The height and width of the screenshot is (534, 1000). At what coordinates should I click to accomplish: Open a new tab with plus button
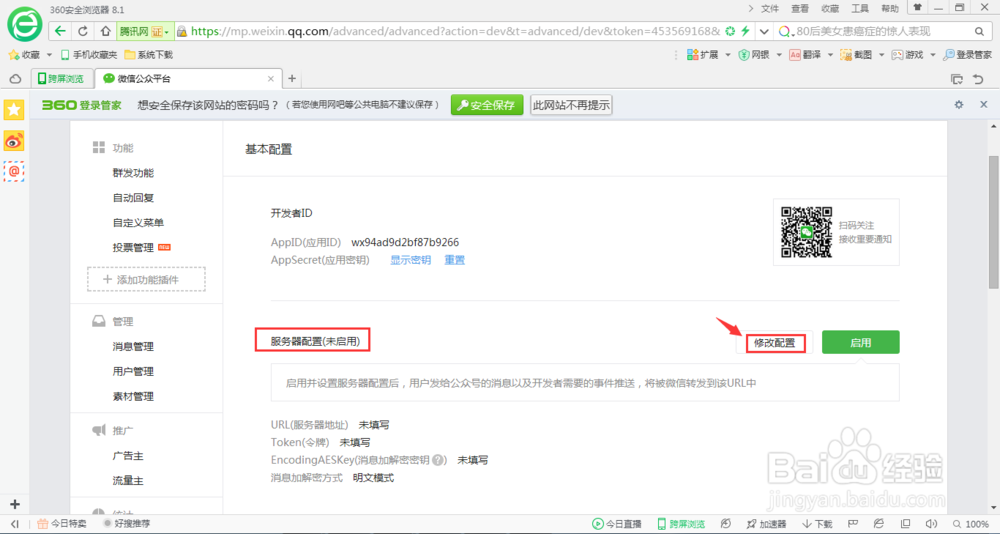292,78
